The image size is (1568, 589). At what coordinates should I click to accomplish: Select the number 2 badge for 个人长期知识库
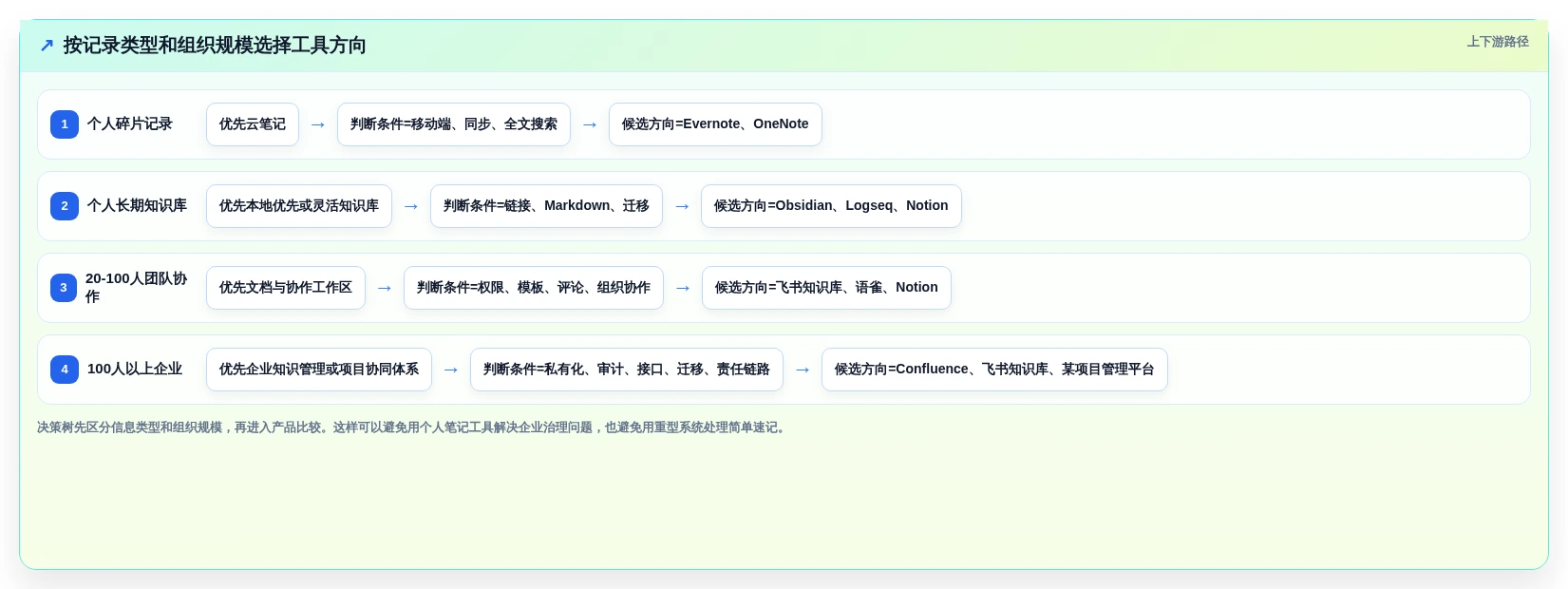pyautogui.click(x=65, y=206)
